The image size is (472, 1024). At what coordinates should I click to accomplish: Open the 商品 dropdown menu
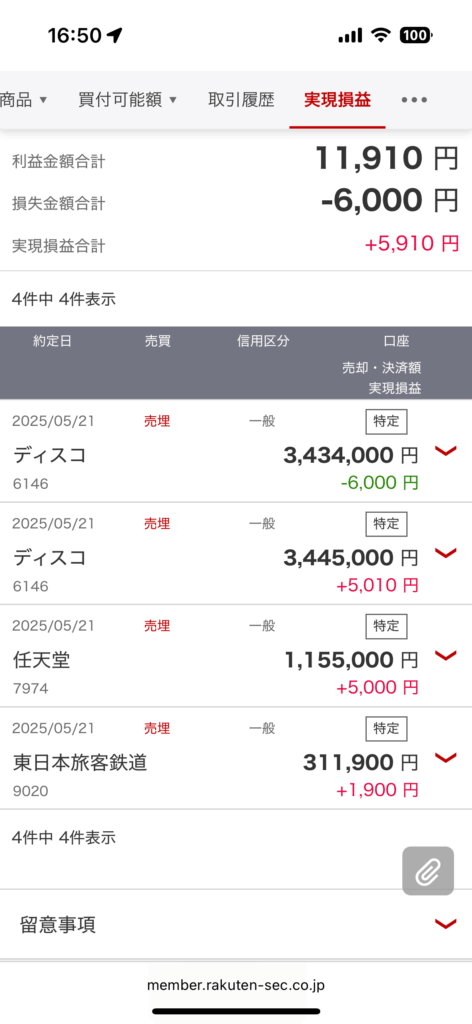point(24,100)
